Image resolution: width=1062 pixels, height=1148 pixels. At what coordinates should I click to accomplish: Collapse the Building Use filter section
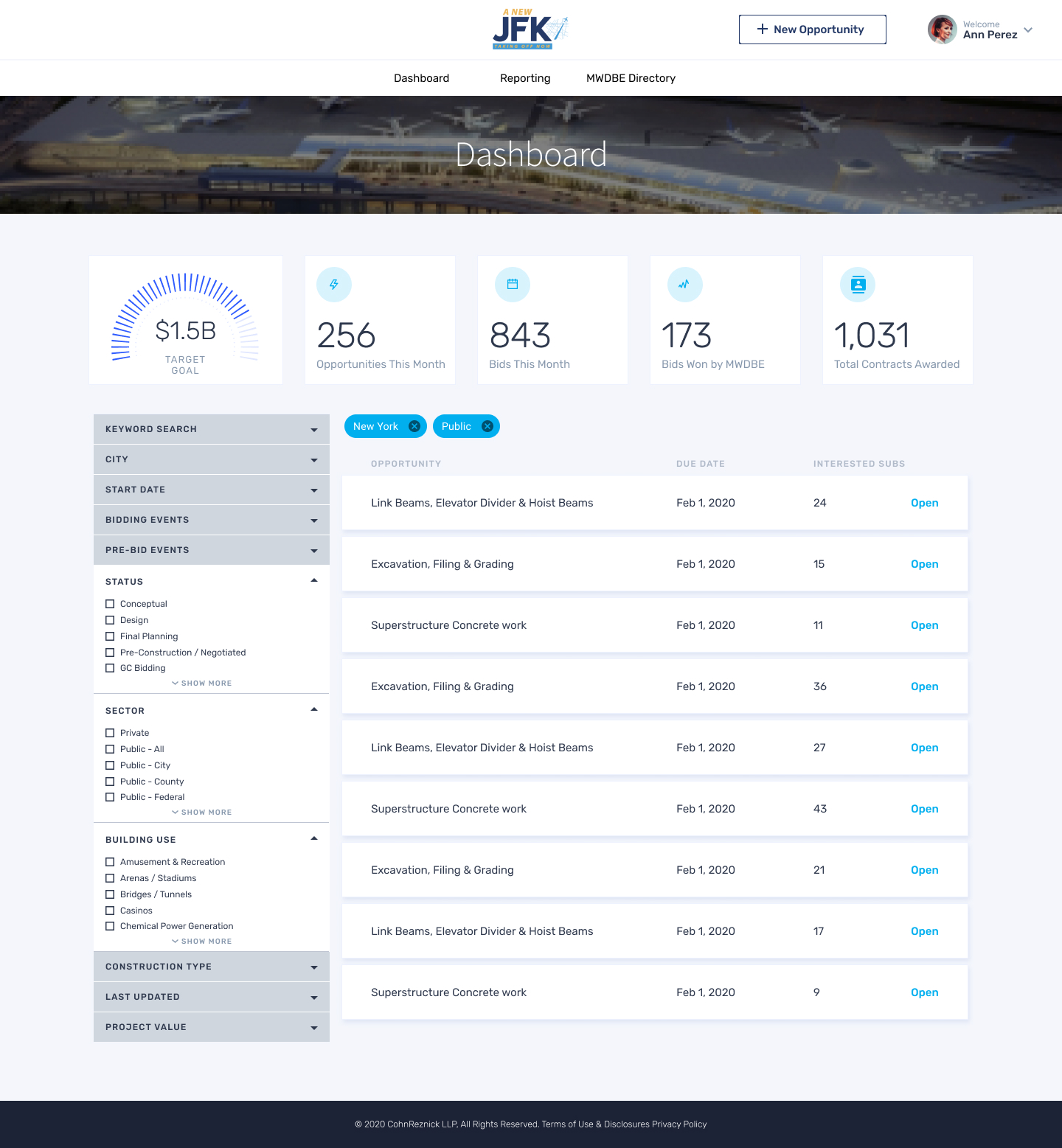pyautogui.click(x=314, y=839)
